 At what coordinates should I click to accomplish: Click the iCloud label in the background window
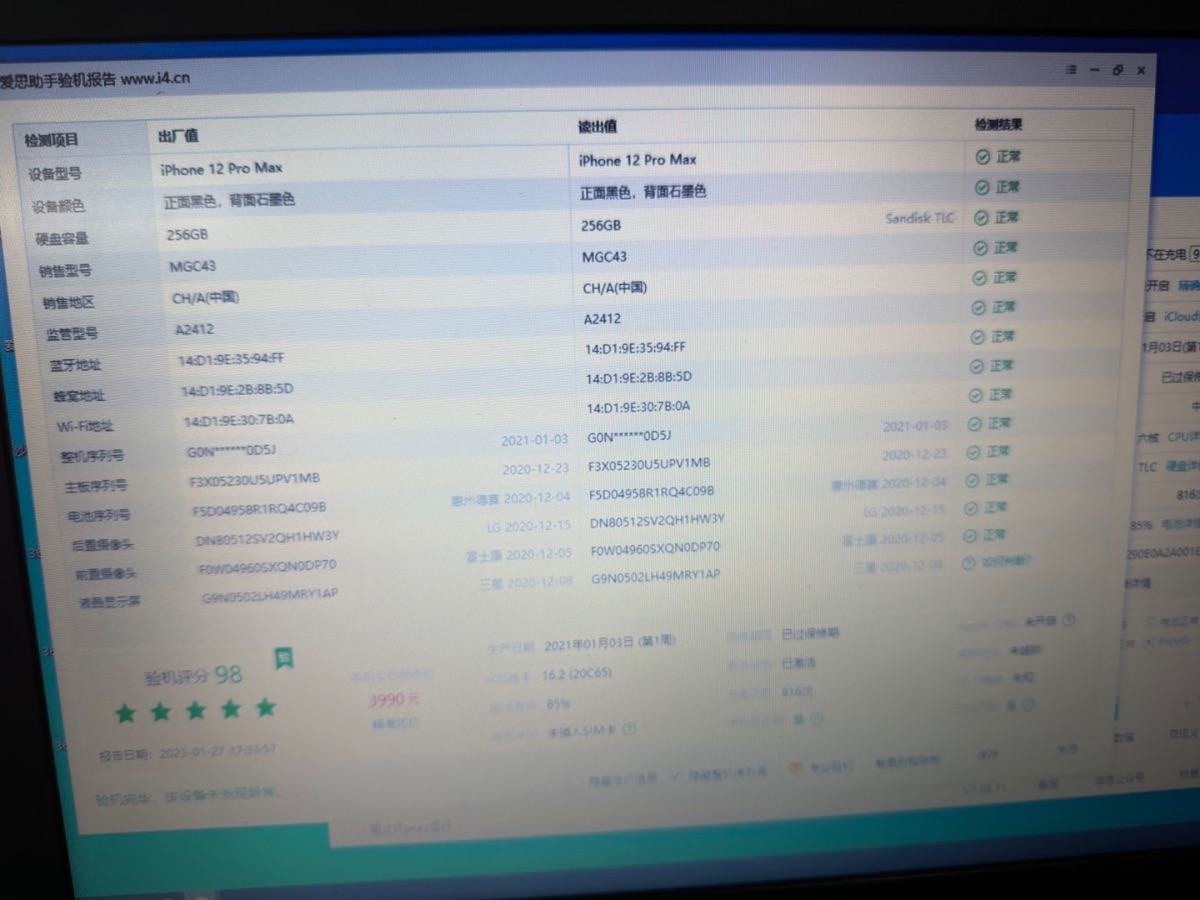tap(1180, 316)
